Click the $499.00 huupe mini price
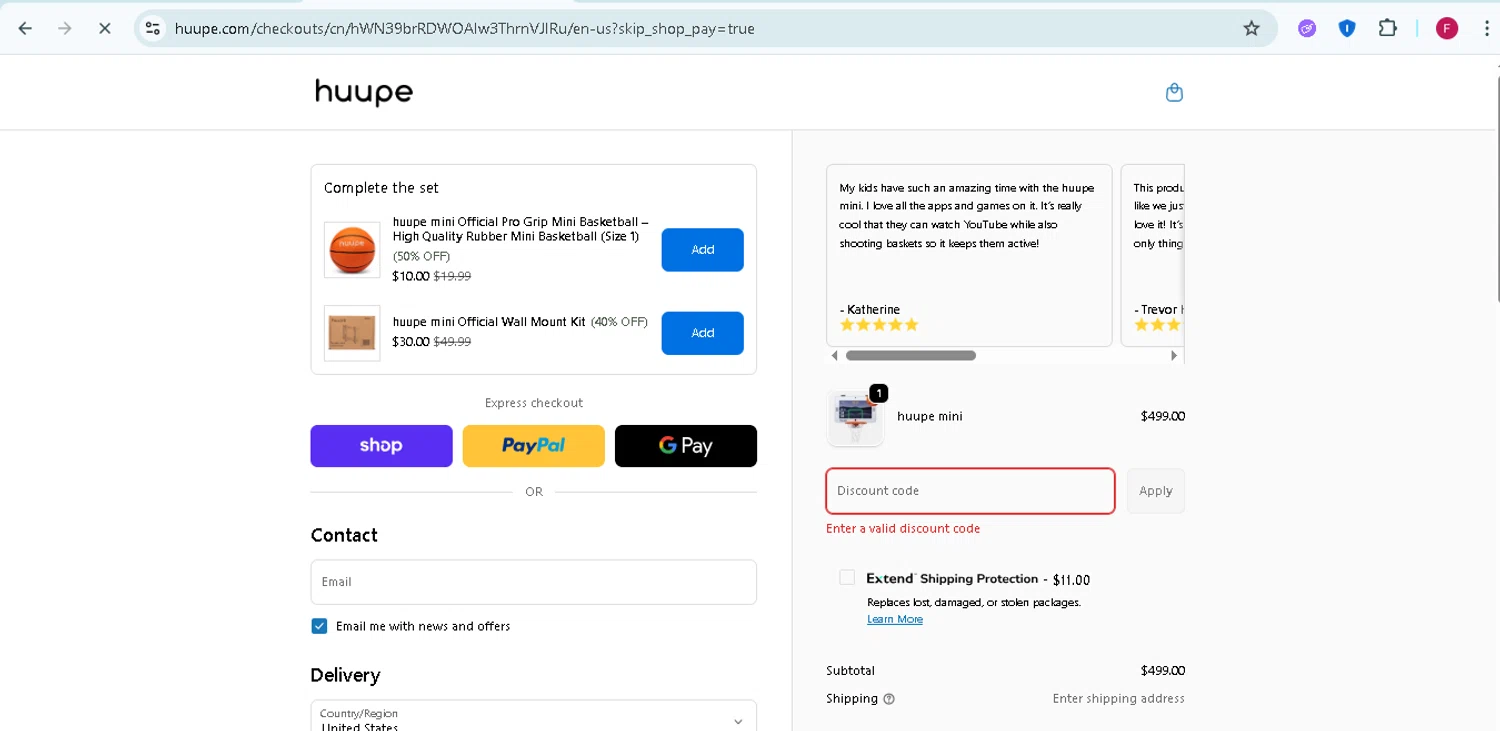 [x=1162, y=416]
